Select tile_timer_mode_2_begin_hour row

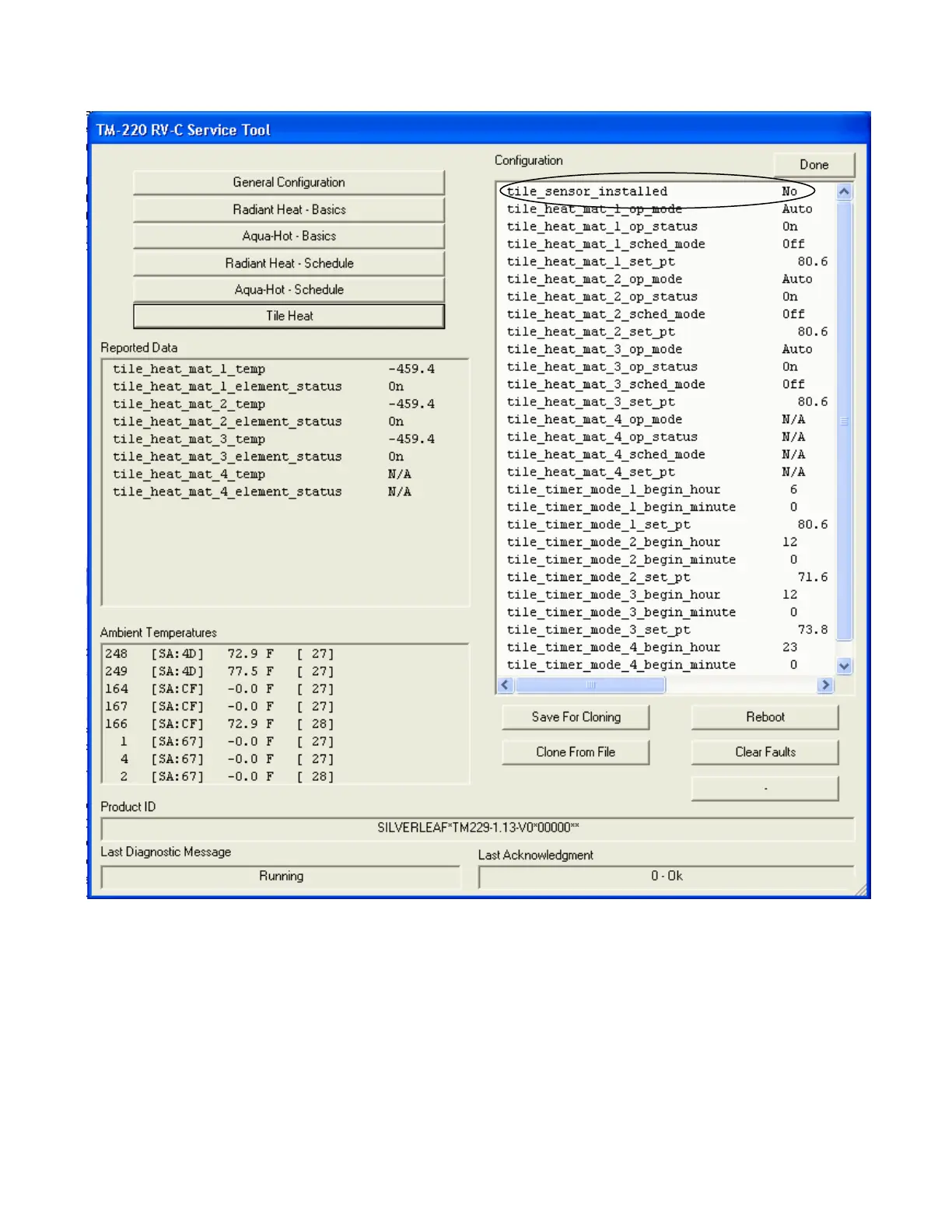click(666, 542)
